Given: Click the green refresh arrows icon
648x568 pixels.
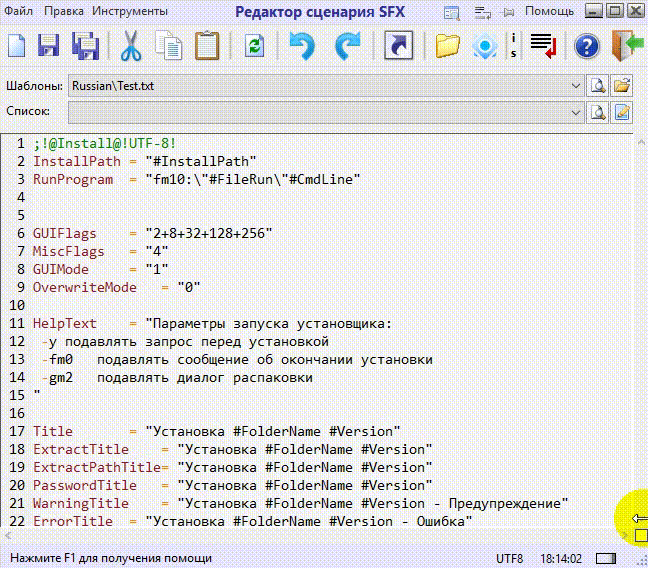Looking at the screenshot, I should (255, 45).
